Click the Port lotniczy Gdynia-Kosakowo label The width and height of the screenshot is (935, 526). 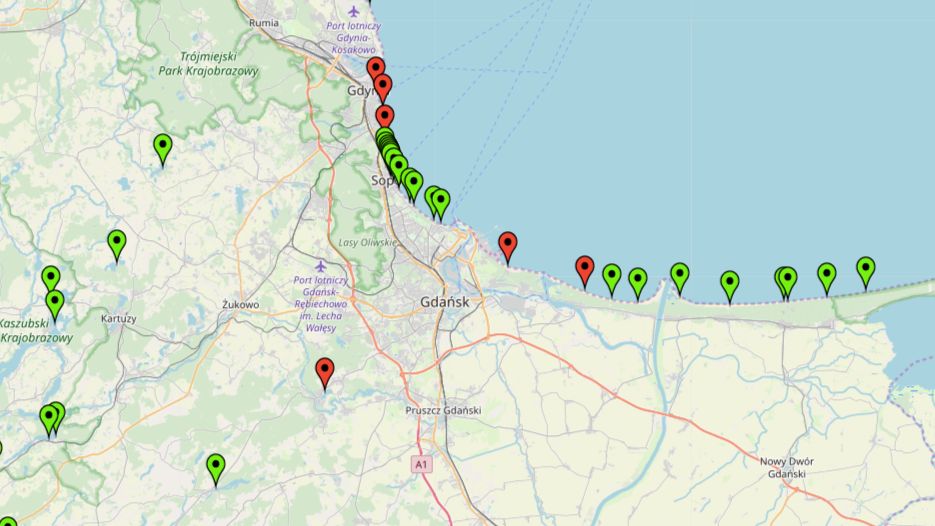[353, 38]
